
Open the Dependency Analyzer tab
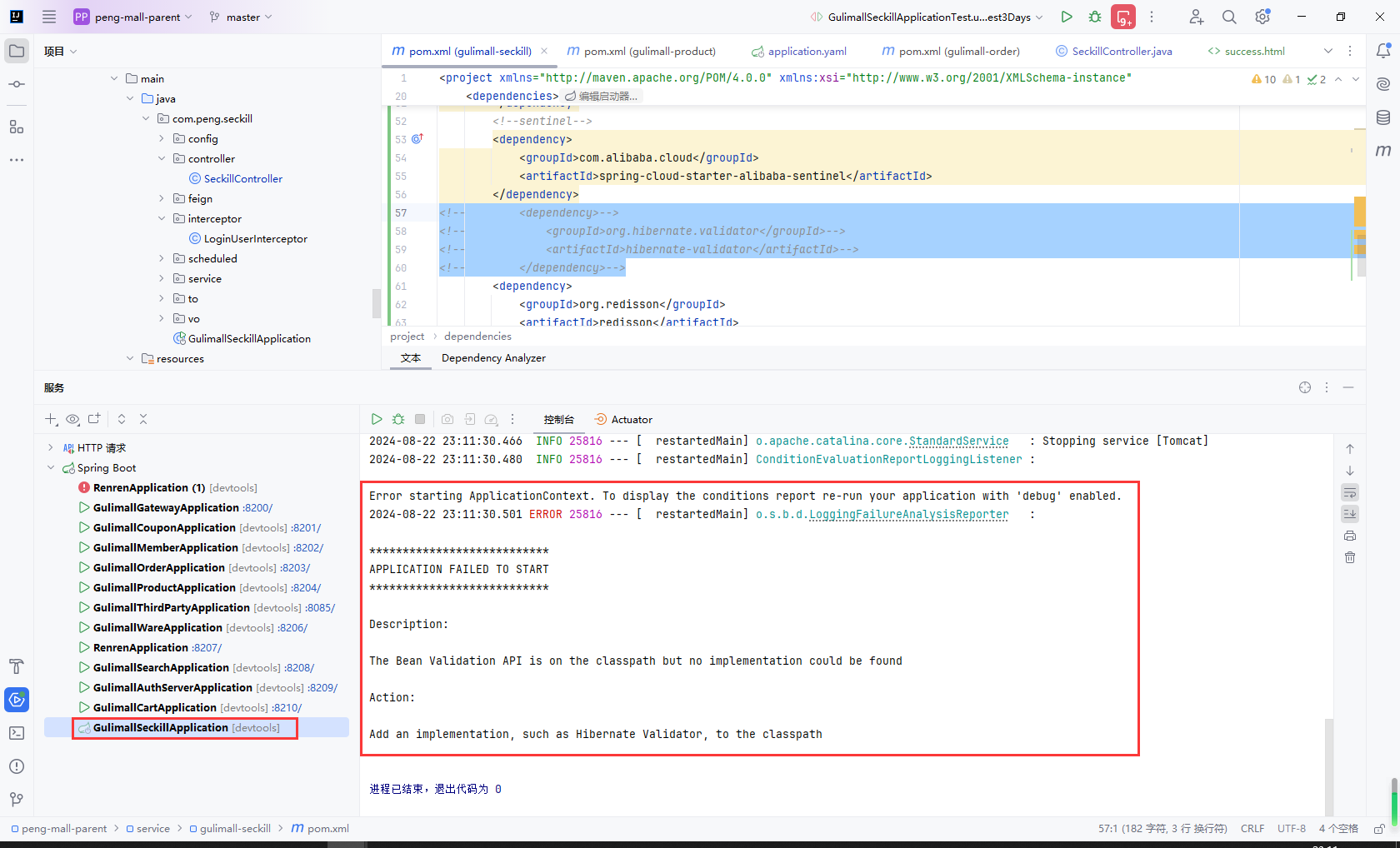coord(493,358)
